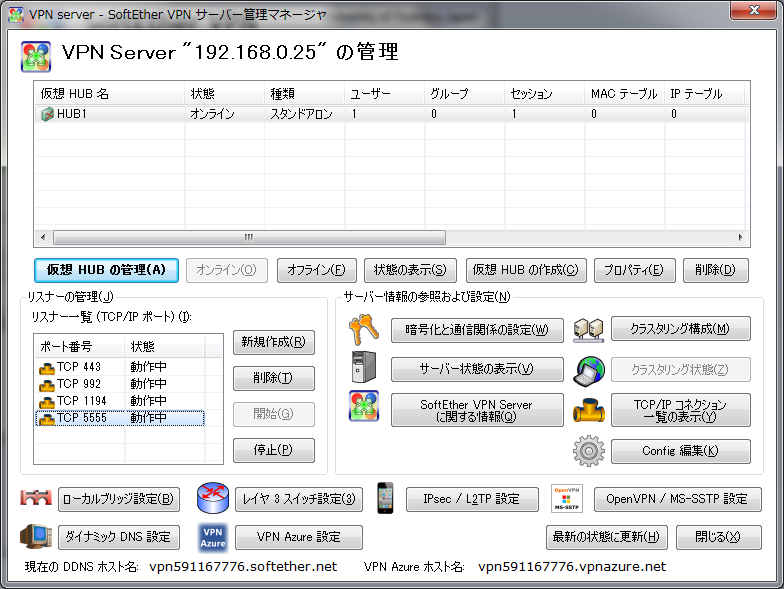Open OpenVPN / MS-SSTP 設定 button
Screen dimensions: 784x589
pos(678,499)
